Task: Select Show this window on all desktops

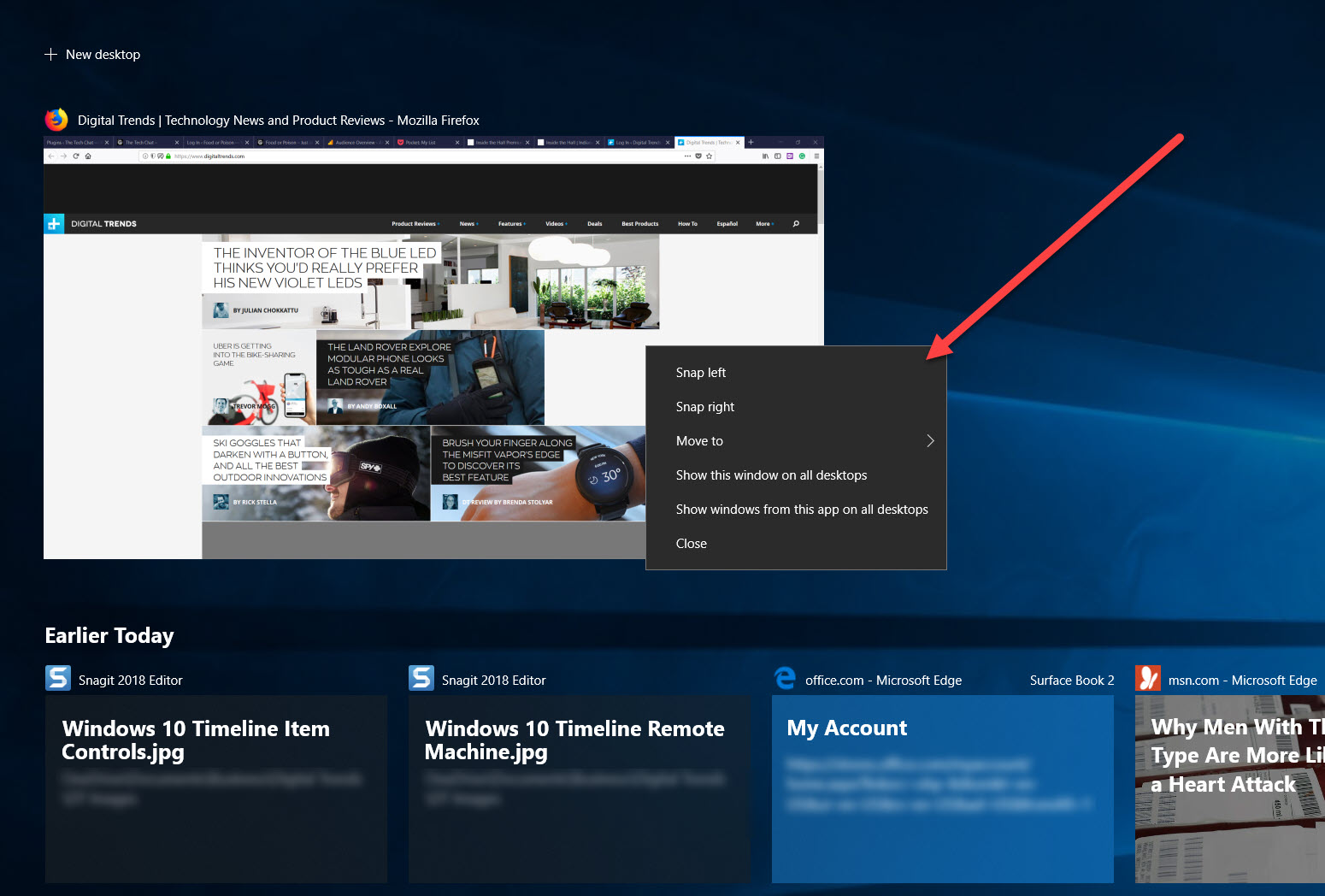Action: 796,475
